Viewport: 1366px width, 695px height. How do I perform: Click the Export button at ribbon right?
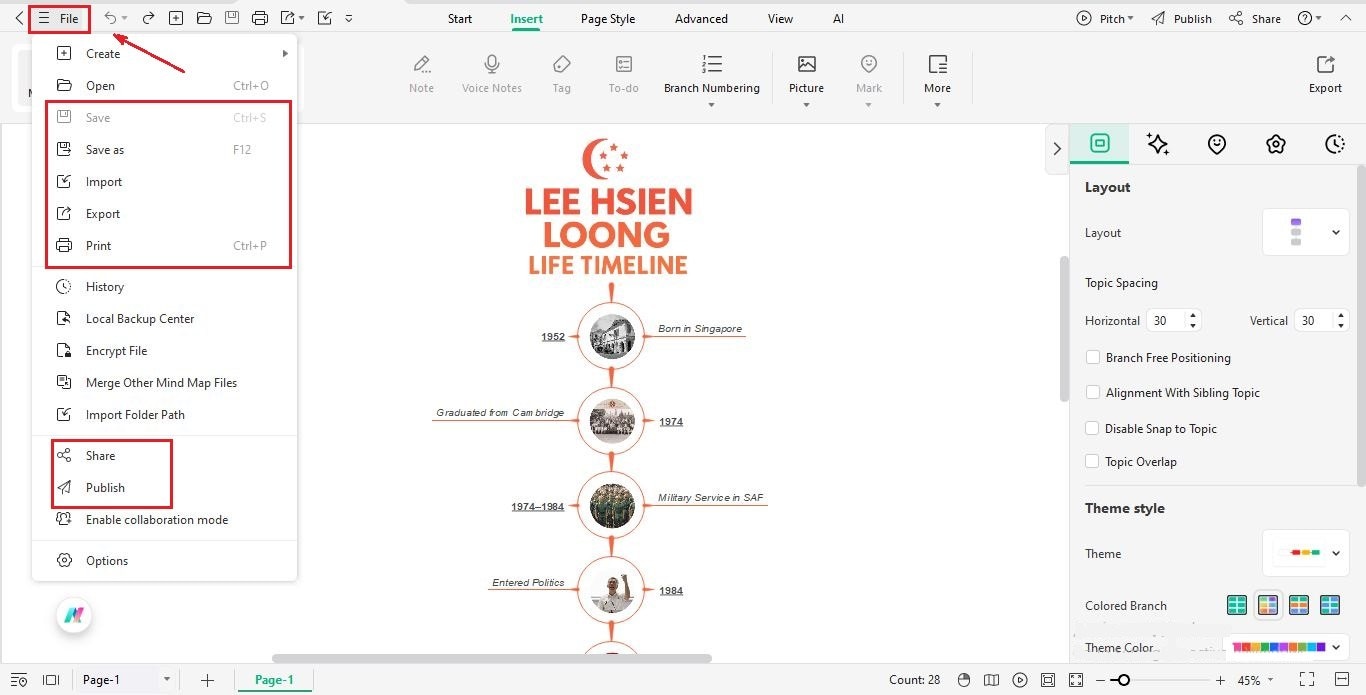tap(1325, 75)
